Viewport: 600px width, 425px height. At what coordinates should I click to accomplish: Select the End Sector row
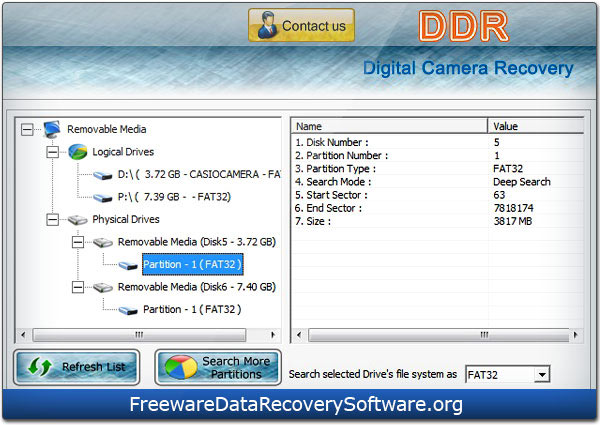coord(438,208)
